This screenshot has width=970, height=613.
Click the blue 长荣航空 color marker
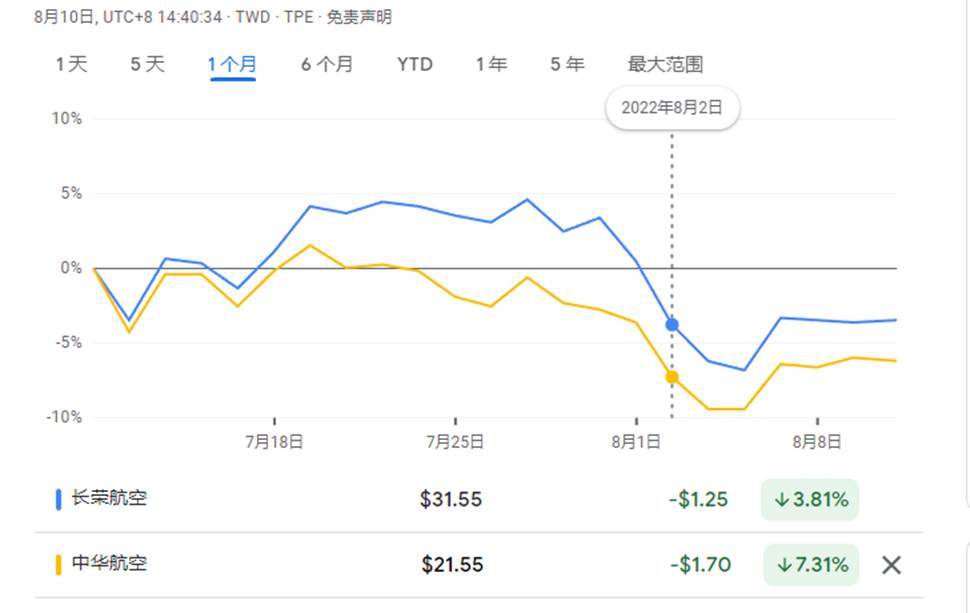point(59,499)
